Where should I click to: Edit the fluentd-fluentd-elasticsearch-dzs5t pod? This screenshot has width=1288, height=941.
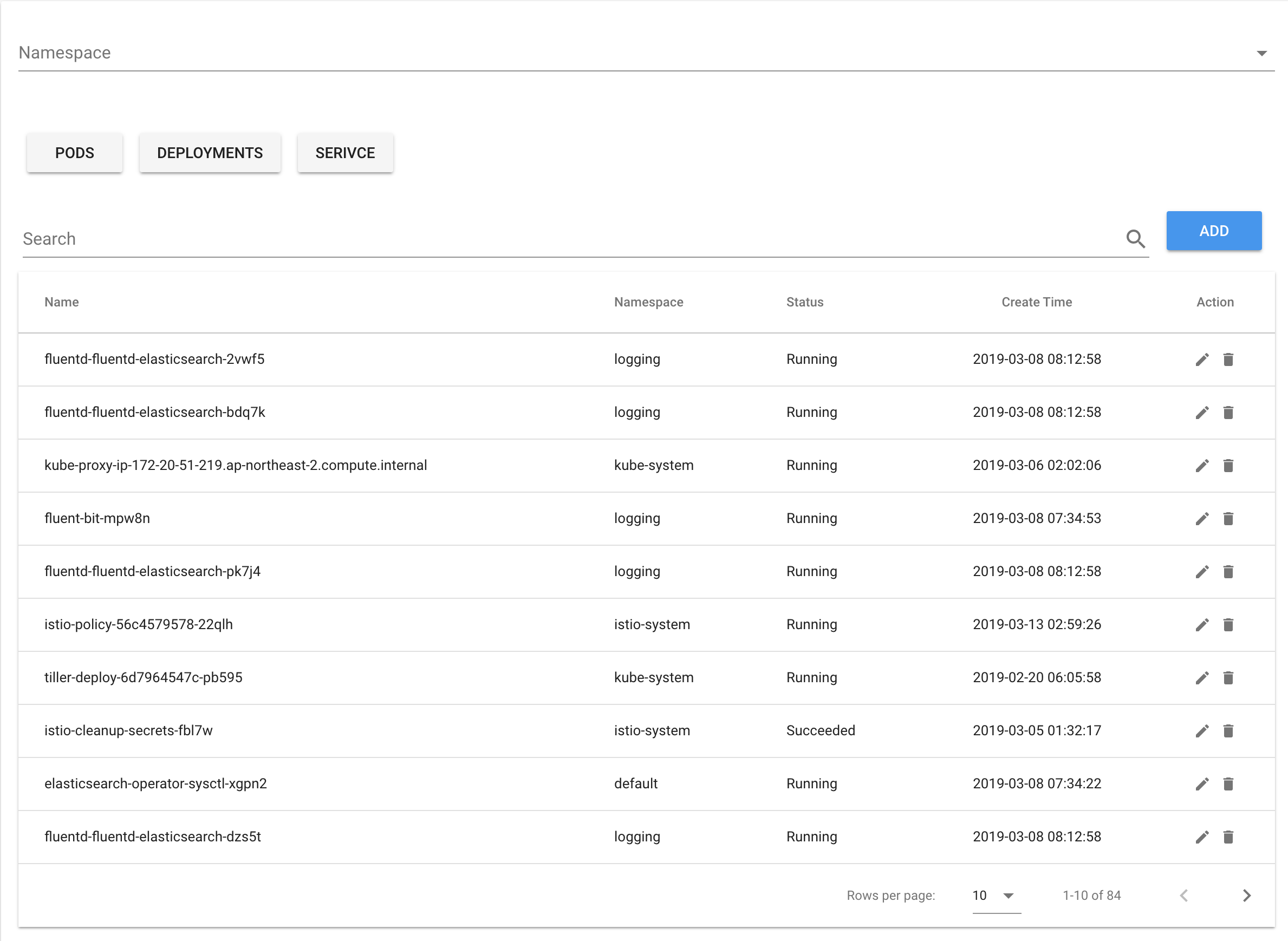[1202, 837]
